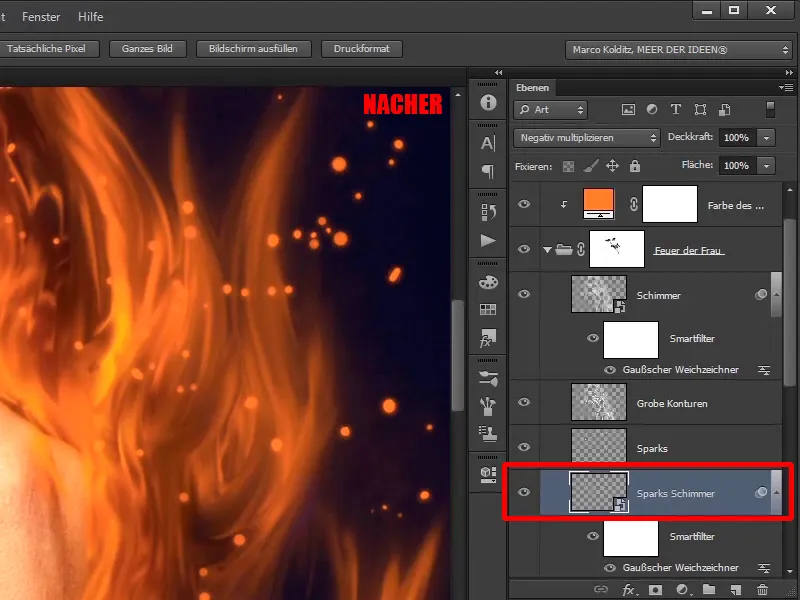Open the Styles fx panel icon
The image size is (800, 600).
(x=488, y=338)
